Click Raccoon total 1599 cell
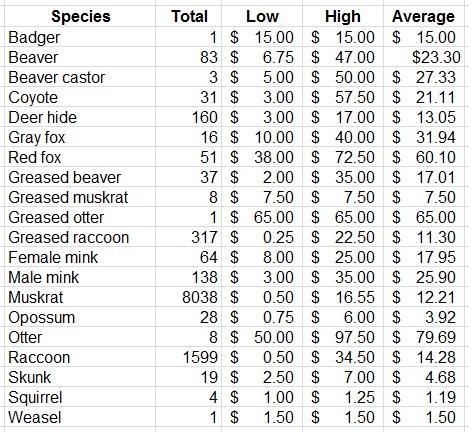 (x=189, y=357)
